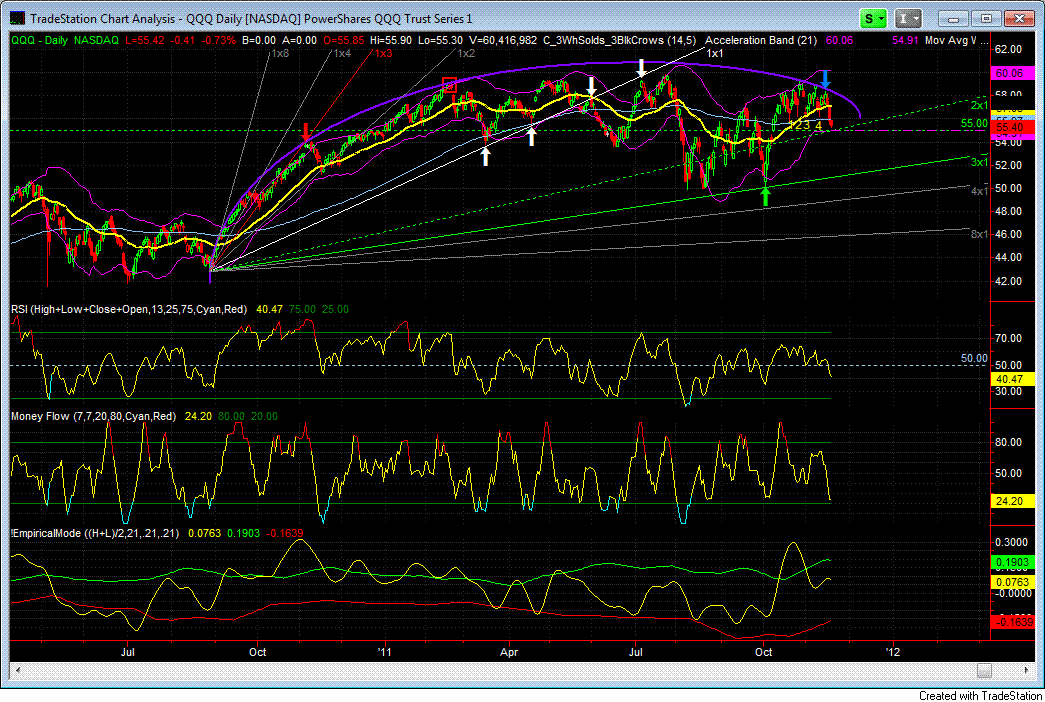Click the red 55.40 price axis marker
Screen dimensions: 1045x702
(x=1012, y=127)
